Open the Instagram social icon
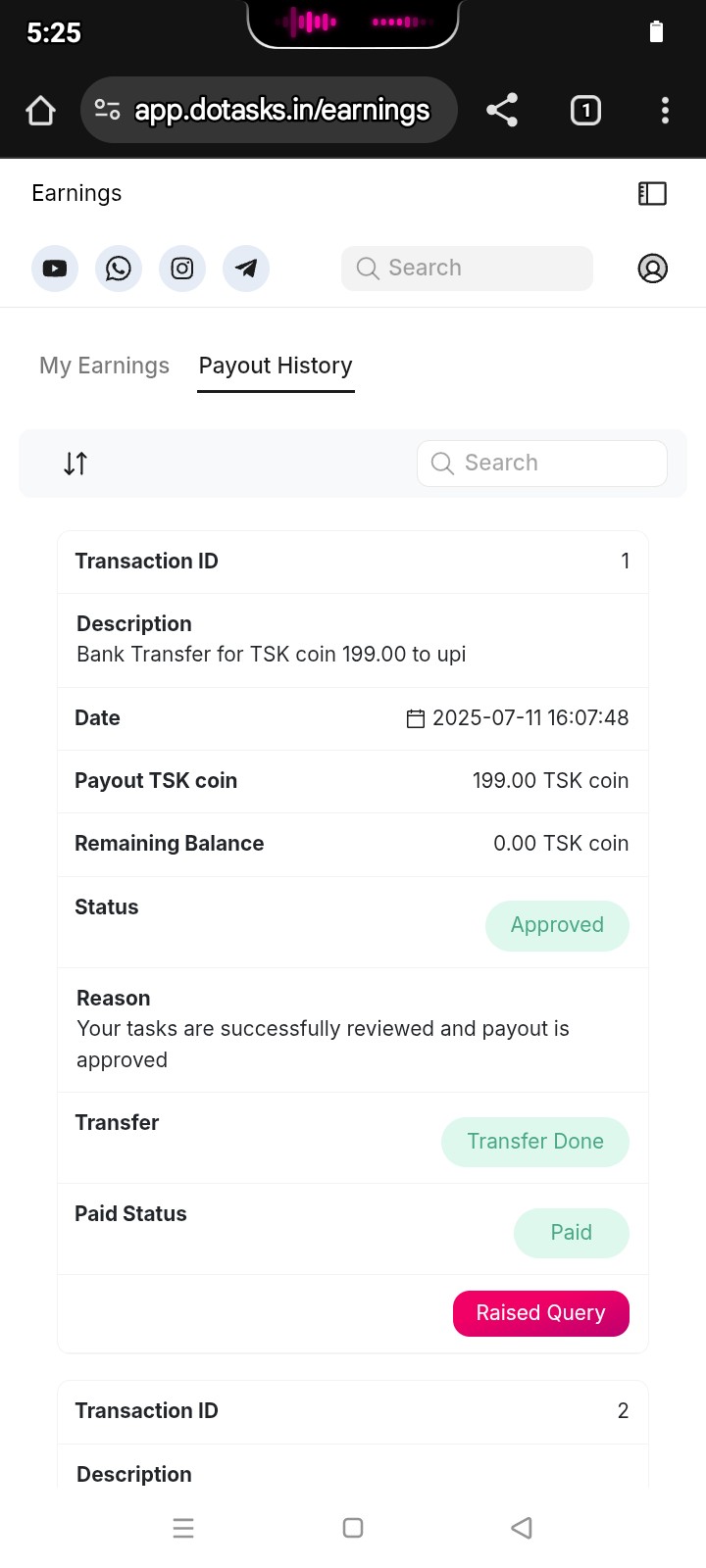The image size is (706, 1568). point(182,269)
